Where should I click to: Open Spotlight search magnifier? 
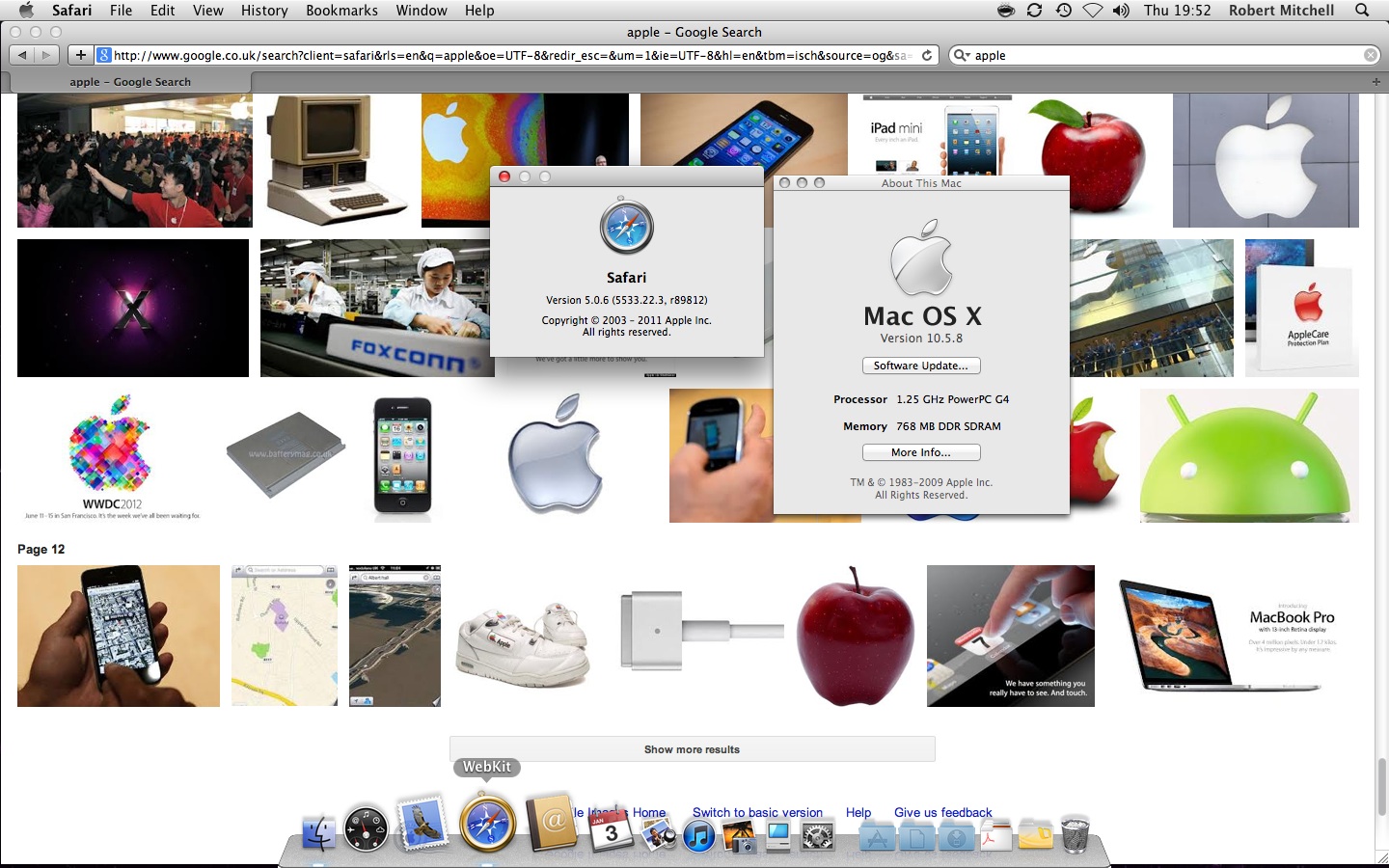[1362, 10]
